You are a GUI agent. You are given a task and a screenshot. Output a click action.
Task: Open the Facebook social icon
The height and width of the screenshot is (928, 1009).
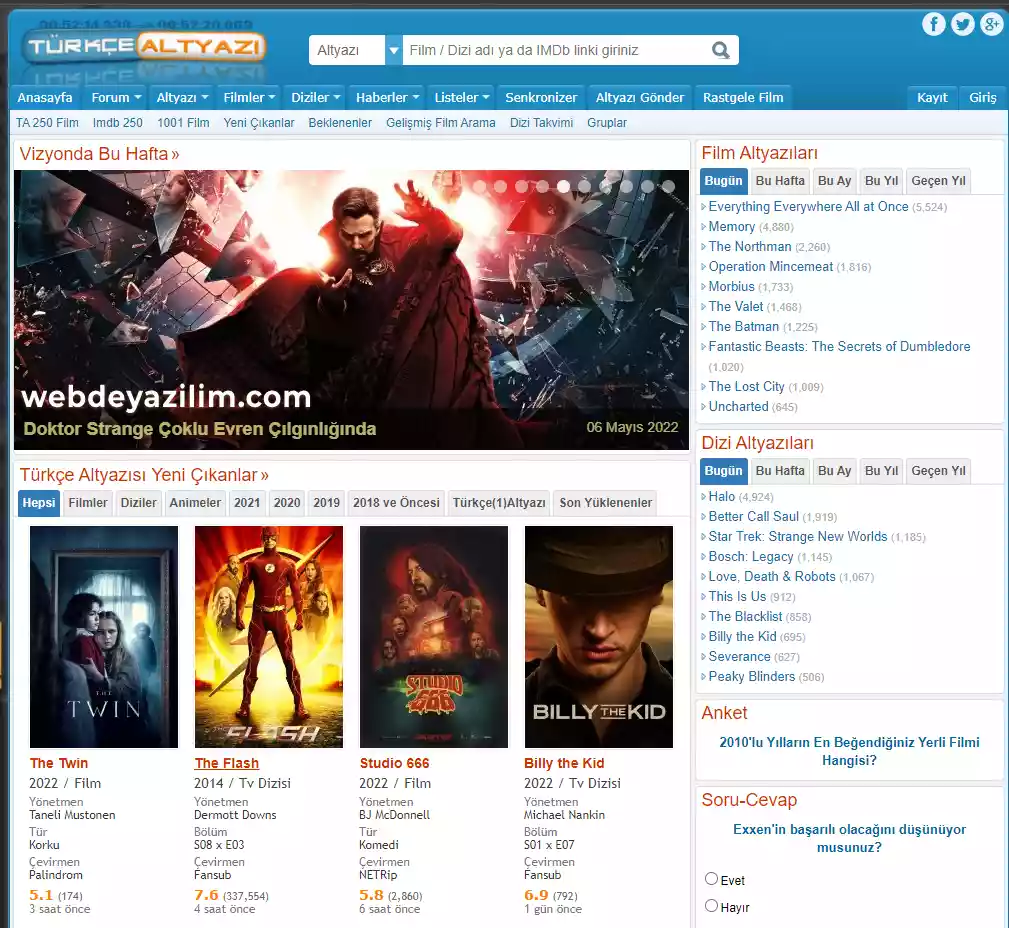click(x=934, y=24)
